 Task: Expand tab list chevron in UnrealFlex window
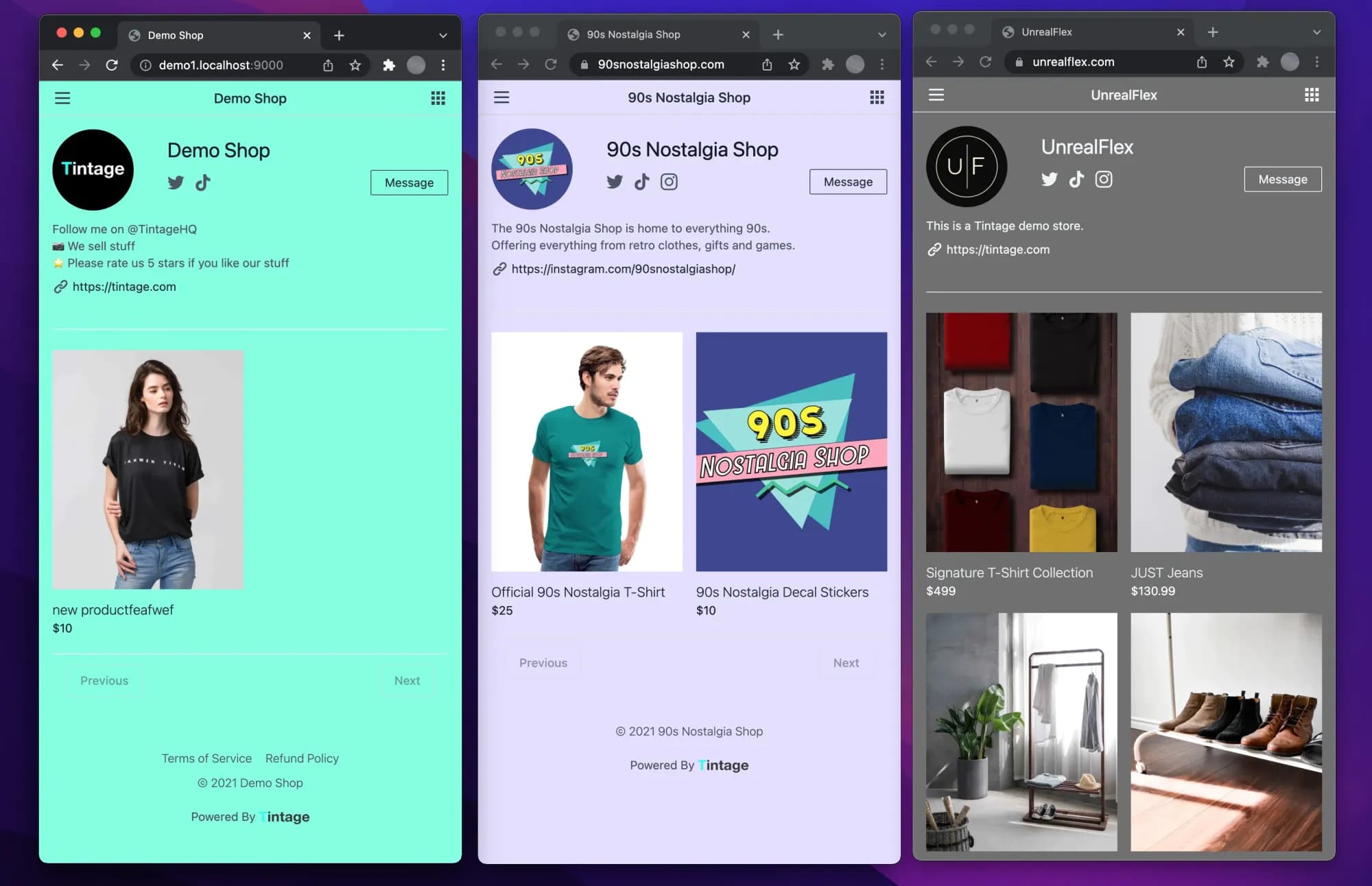[1316, 32]
